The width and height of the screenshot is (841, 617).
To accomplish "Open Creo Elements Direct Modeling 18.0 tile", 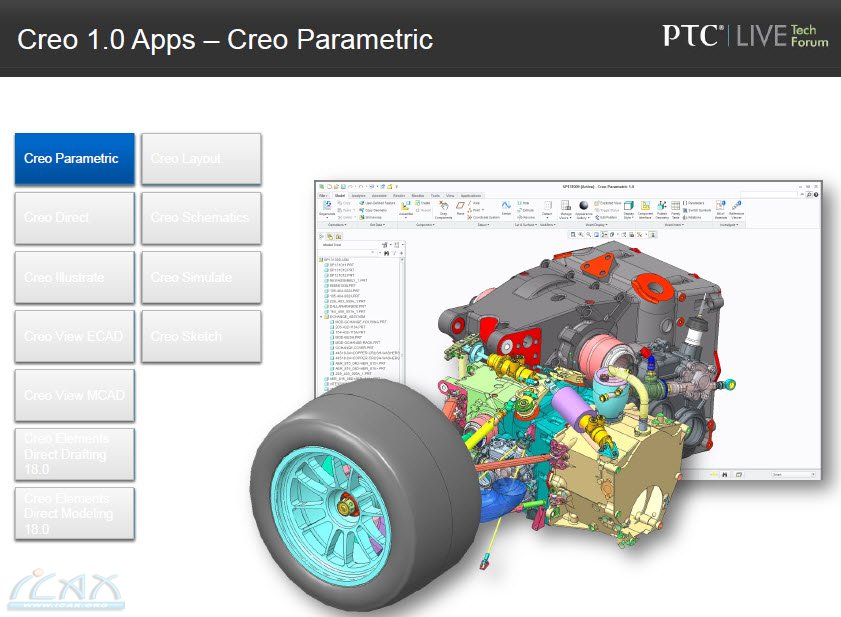I will [75, 513].
